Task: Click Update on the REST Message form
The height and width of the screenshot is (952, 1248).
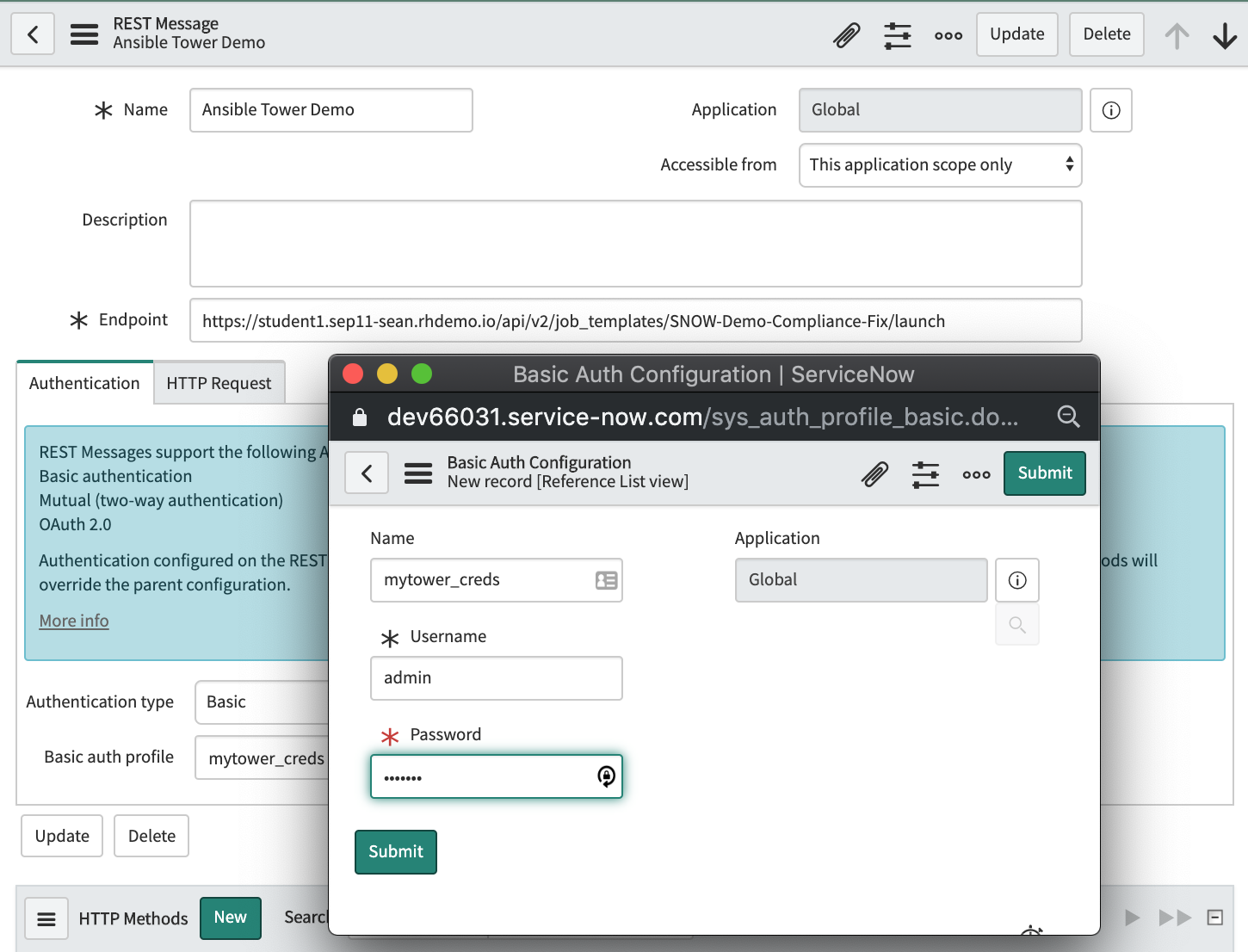Action: 1016,34
